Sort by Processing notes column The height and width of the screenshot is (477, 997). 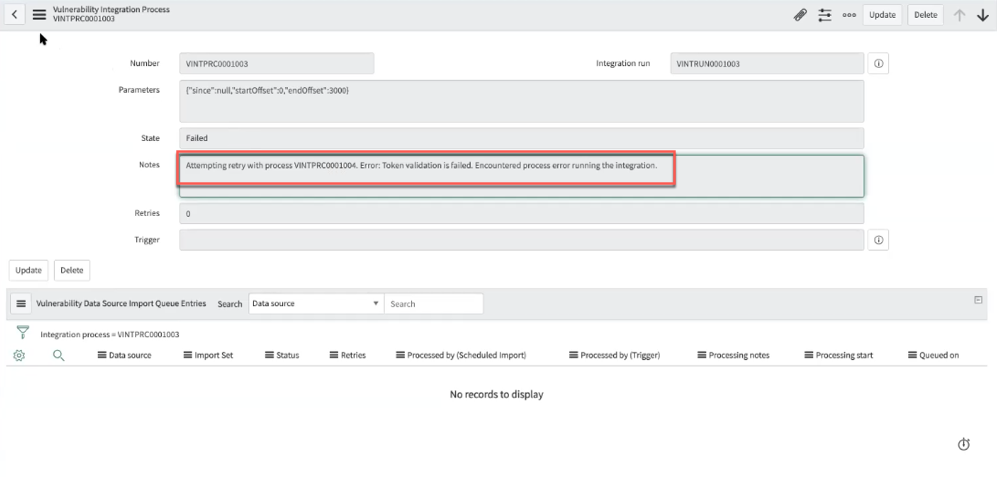(x=739, y=356)
